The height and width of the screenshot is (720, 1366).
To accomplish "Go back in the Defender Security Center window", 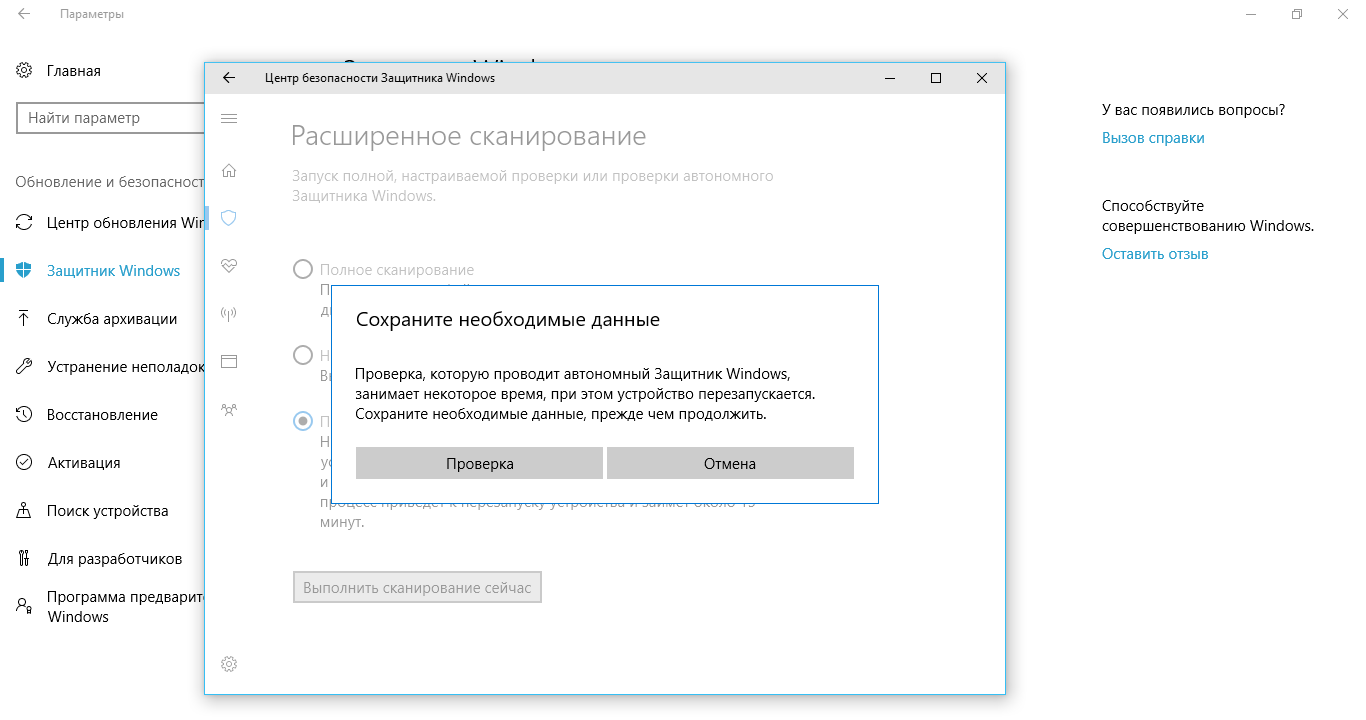I will [229, 78].
